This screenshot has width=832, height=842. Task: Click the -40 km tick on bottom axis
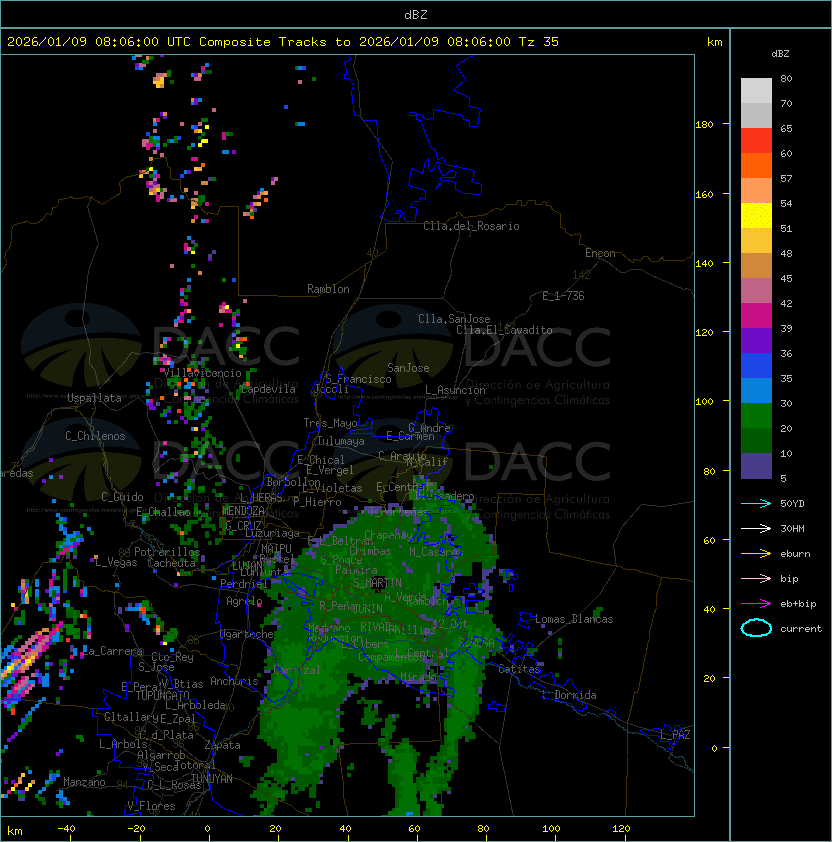coord(67,829)
